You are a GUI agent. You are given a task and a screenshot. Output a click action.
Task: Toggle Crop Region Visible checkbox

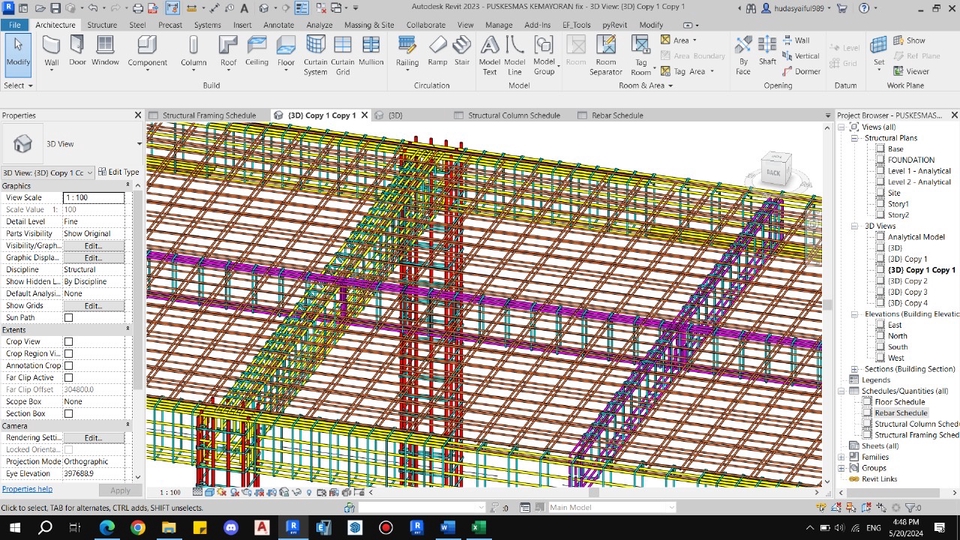(69, 354)
